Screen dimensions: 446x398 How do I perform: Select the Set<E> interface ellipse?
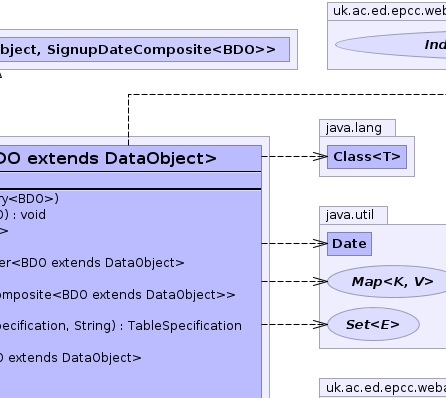(373, 324)
